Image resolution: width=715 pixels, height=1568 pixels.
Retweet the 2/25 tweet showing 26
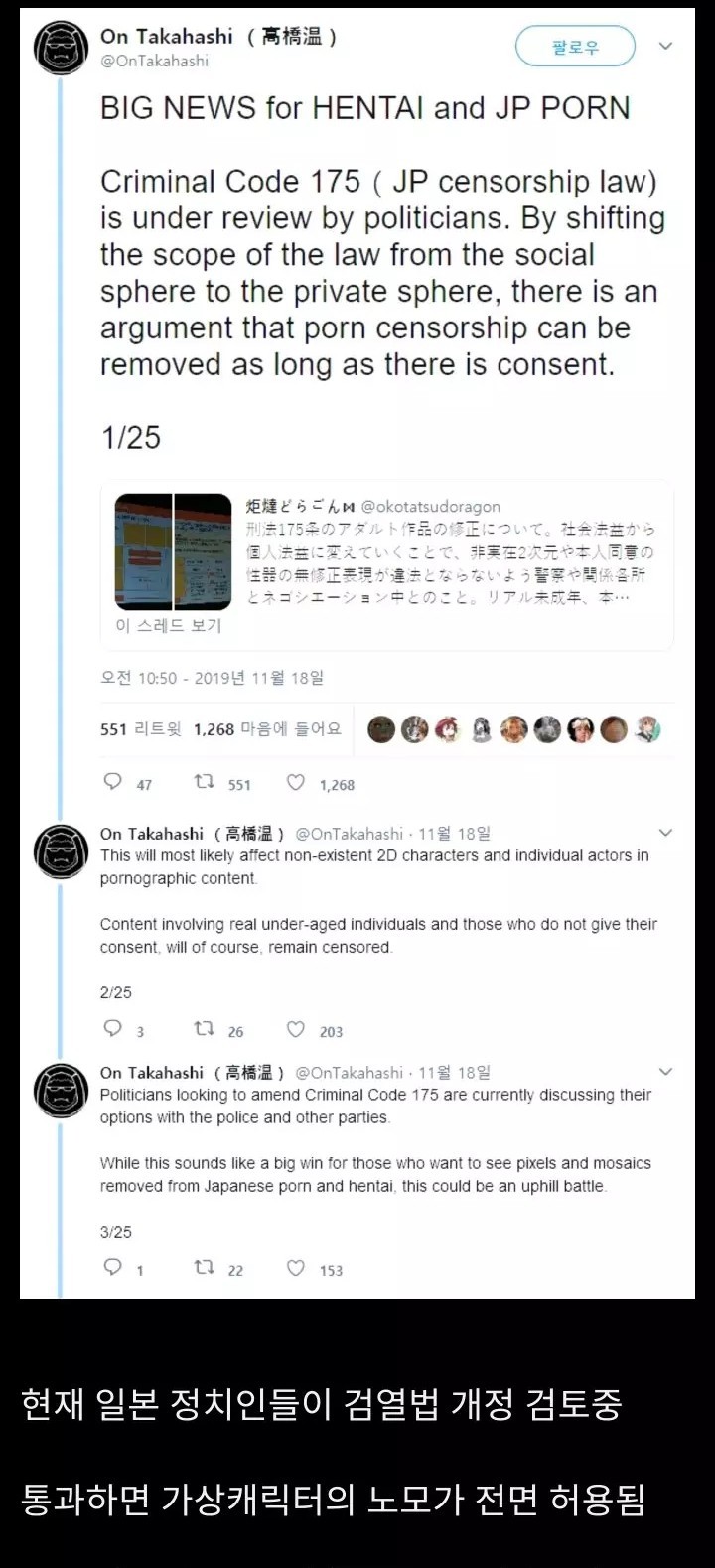[204, 1030]
